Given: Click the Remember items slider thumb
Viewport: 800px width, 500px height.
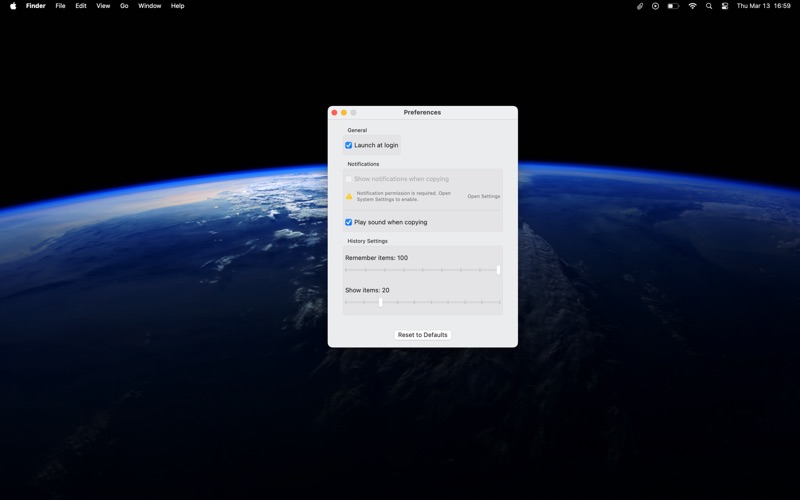Looking at the screenshot, I should coord(498,270).
